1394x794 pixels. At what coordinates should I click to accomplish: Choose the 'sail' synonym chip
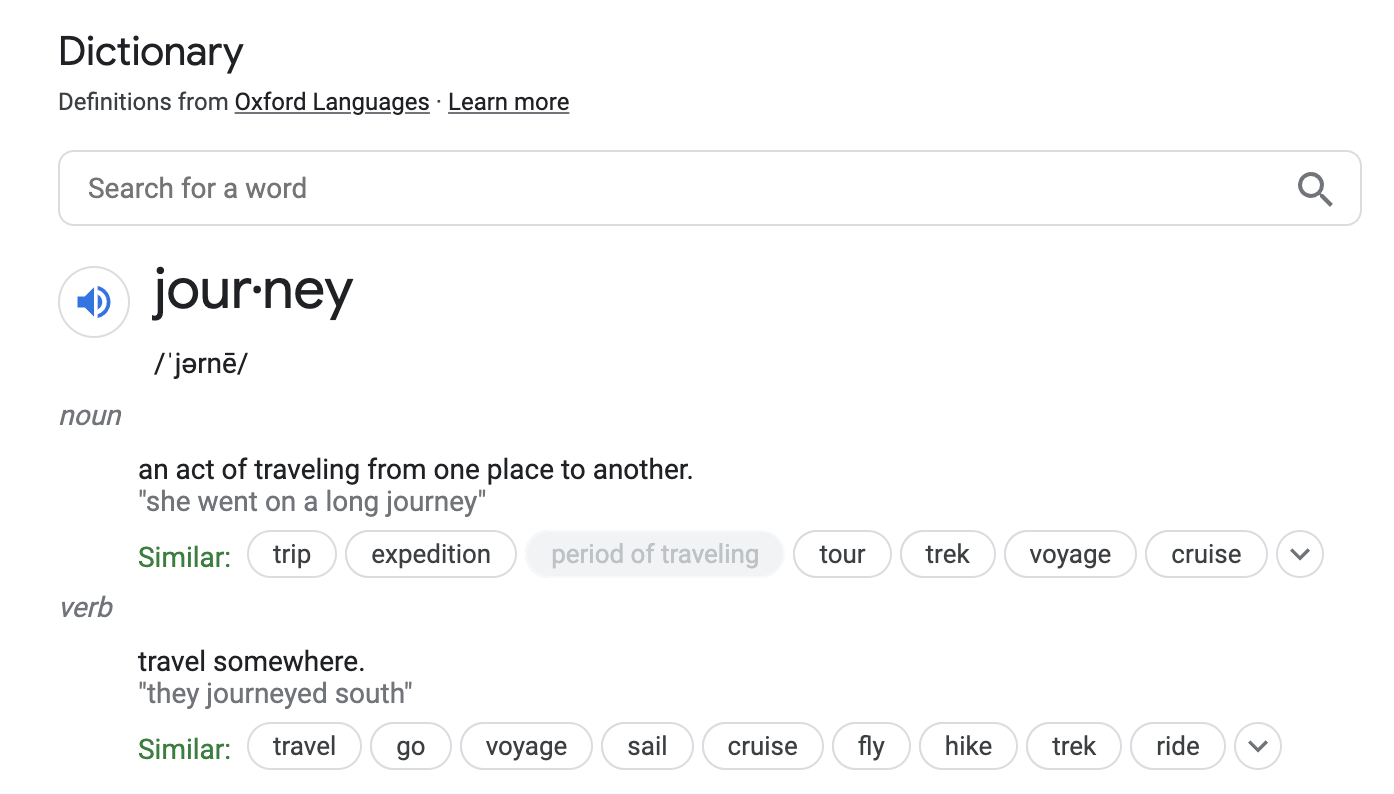[647, 746]
